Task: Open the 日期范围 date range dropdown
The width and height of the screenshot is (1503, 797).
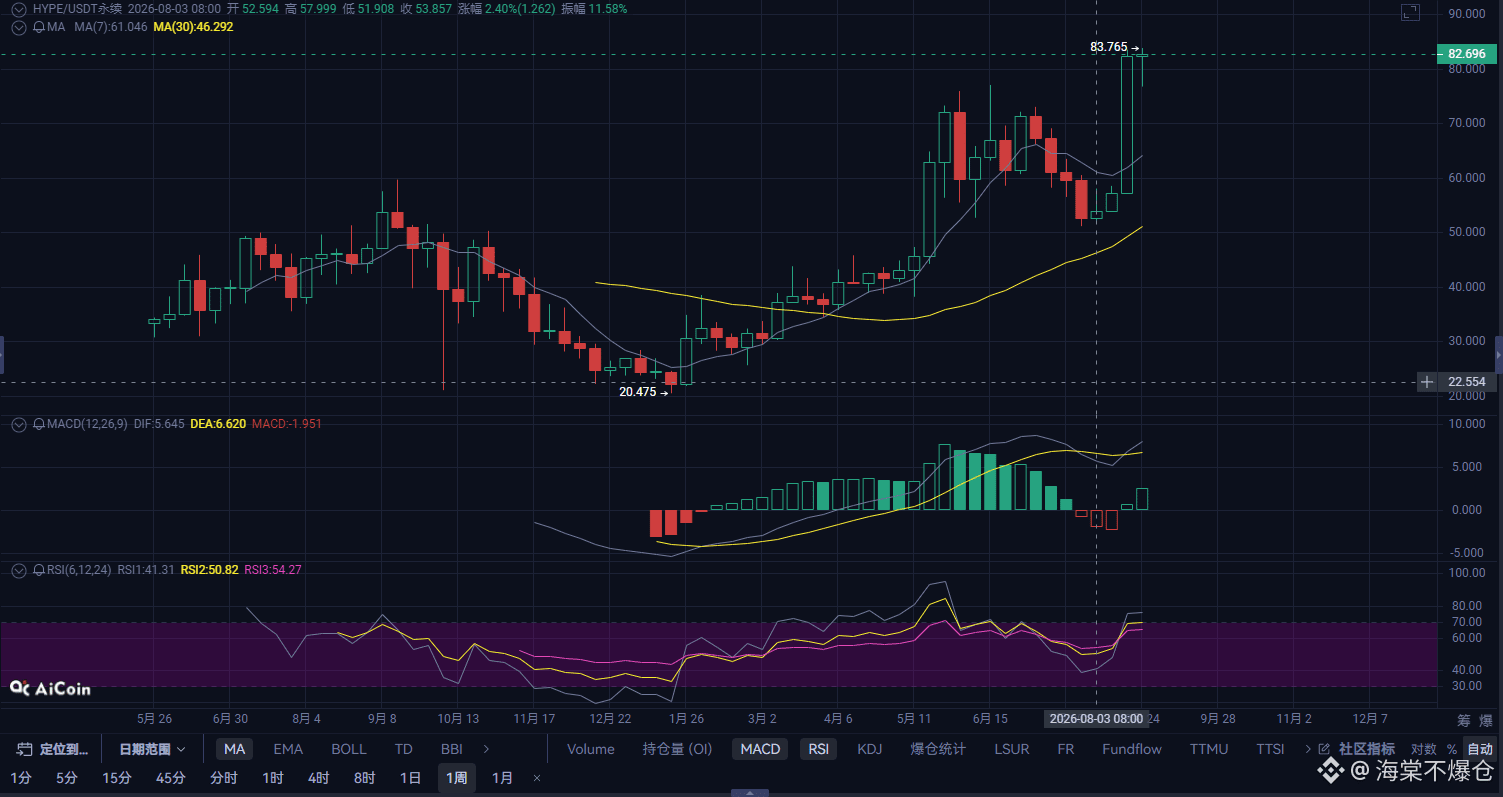Action: [152, 749]
